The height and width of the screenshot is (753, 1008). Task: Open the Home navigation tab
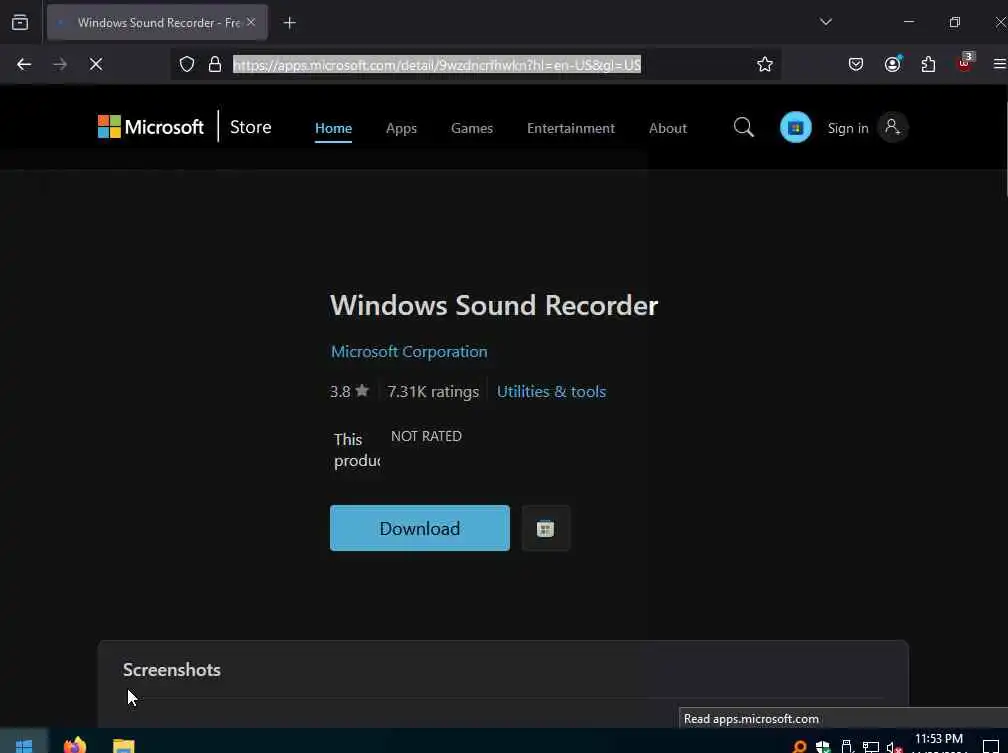click(x=333, y=128)
